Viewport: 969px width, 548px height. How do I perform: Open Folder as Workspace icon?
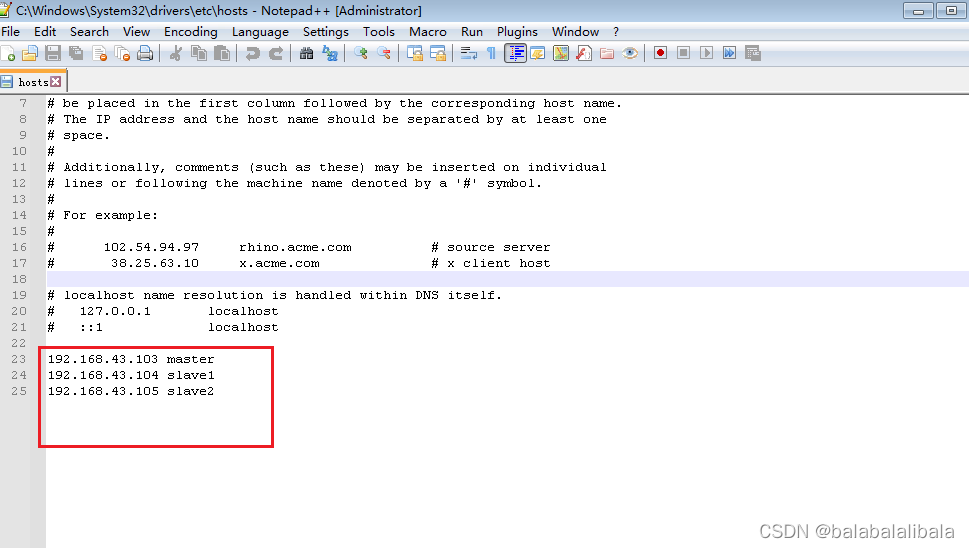[607, 54]
